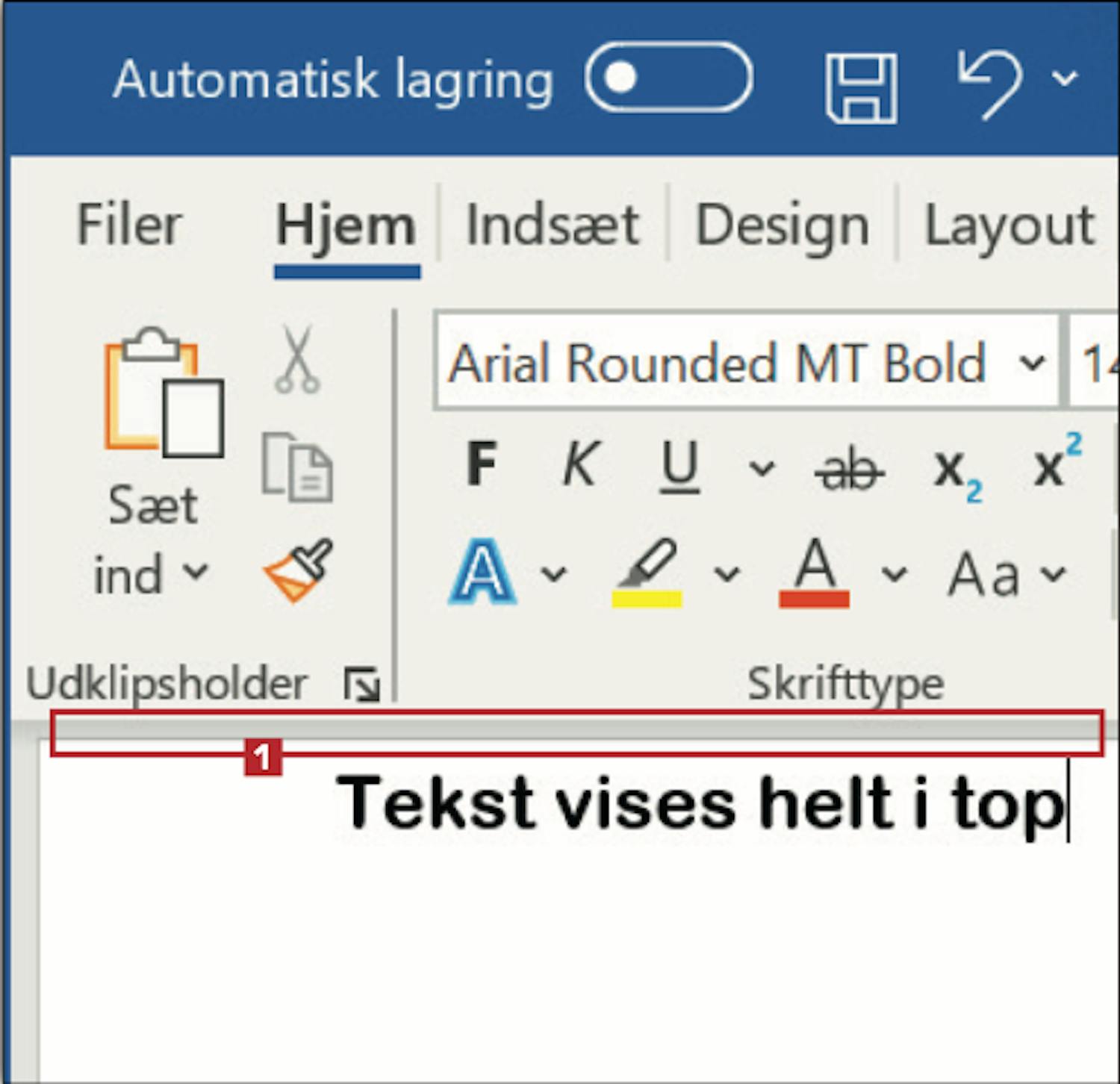This screenshot has height=1084, width=1120.
Task: Click the text 'Tekst vises helt i top'
Action: tap(700, 806)
